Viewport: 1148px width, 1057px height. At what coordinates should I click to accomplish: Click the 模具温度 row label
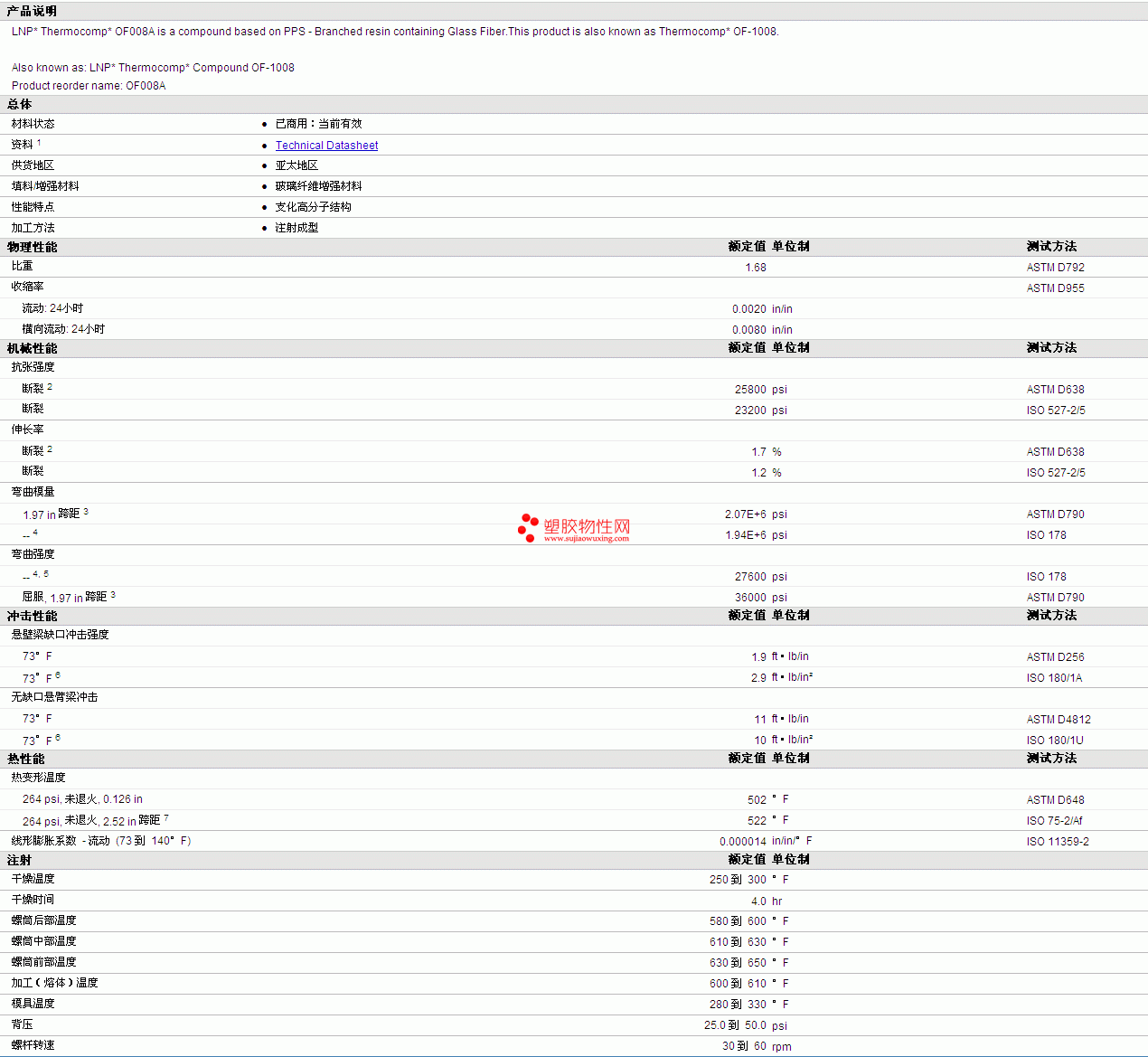tap(33, 1004)
